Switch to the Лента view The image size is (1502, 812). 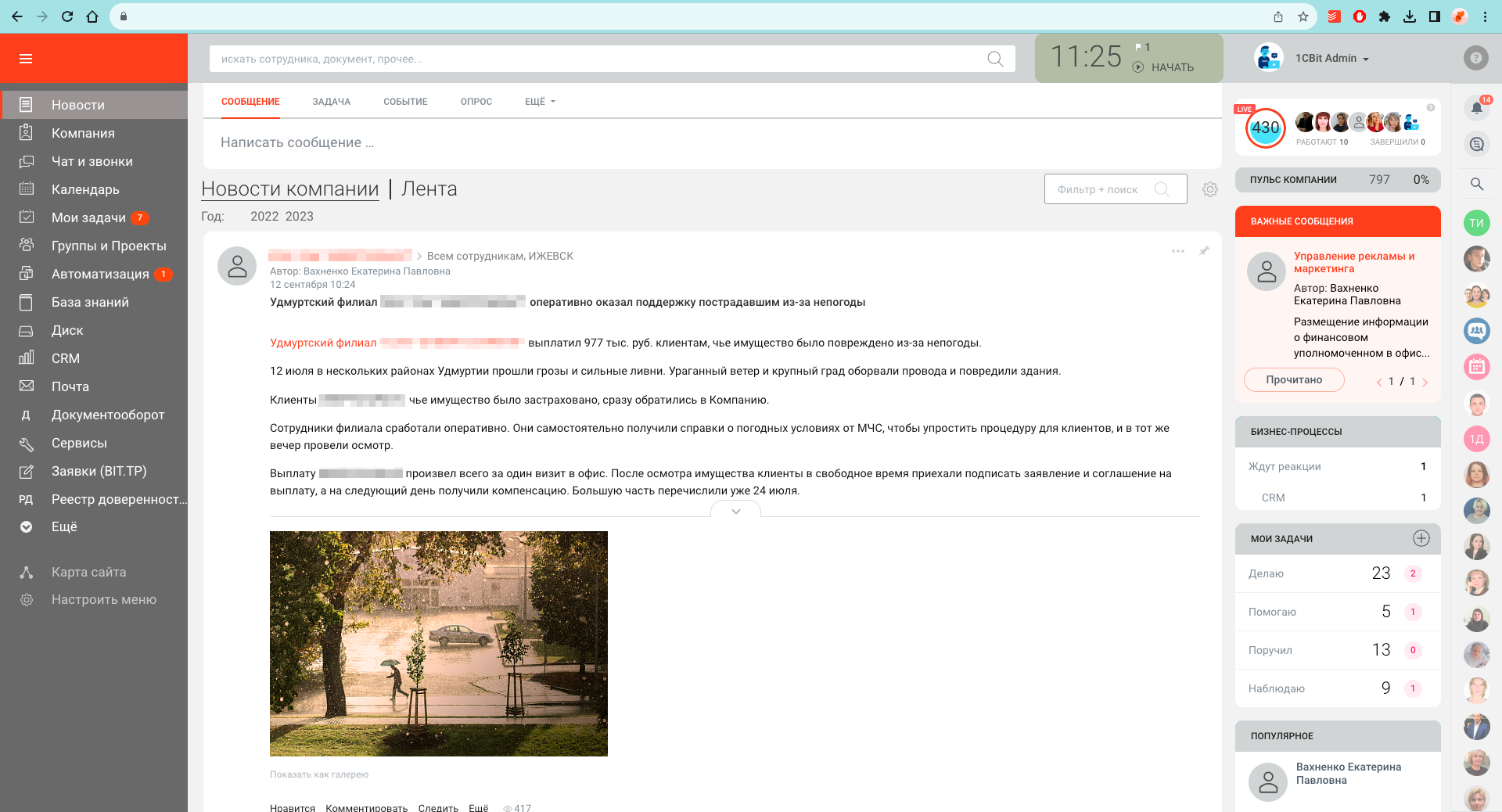pos(429,189)
